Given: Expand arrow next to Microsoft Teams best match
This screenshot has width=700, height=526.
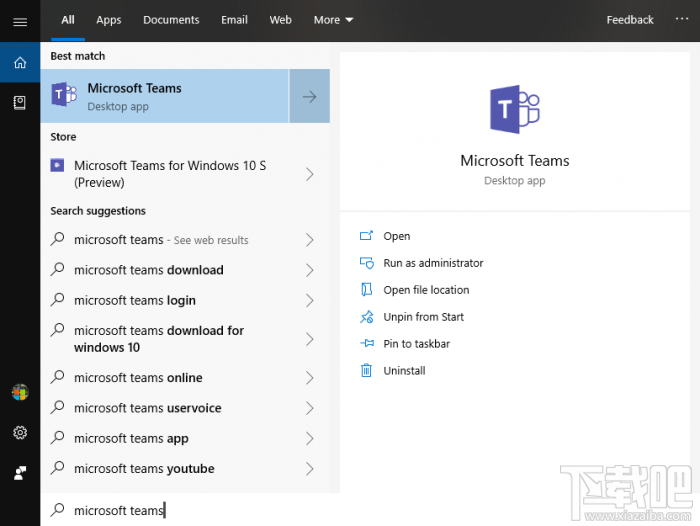Looking at the screenshot, I should 309,96.
